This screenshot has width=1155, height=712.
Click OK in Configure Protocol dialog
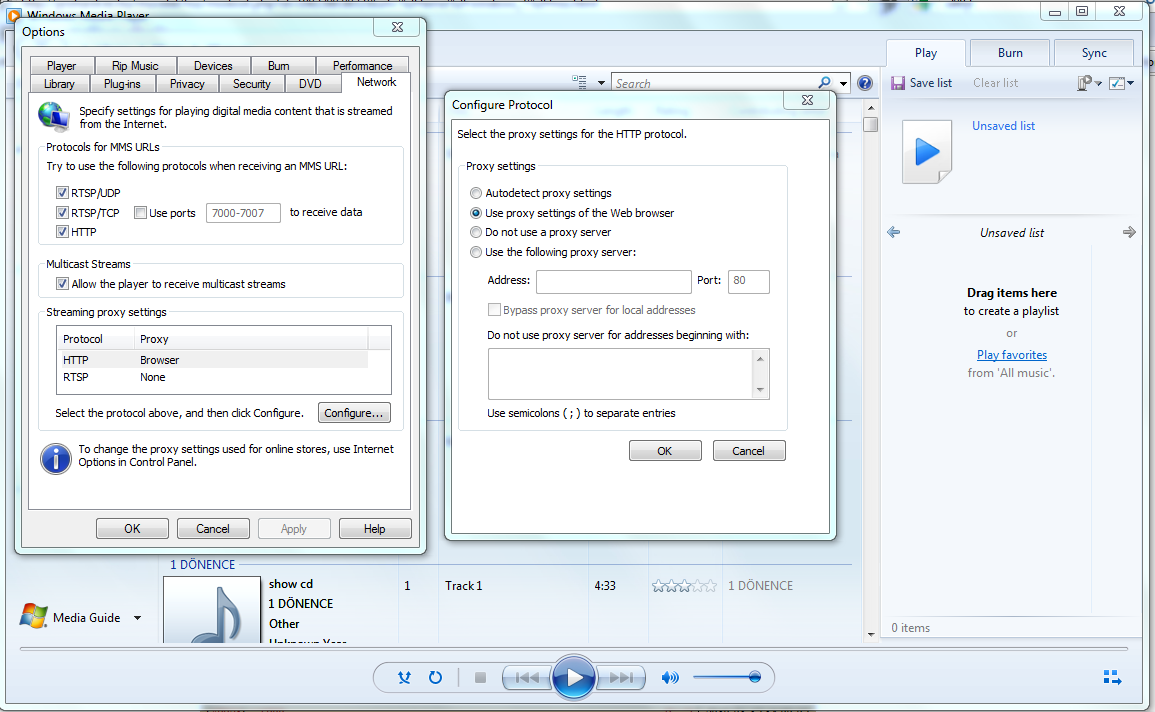pyautogui.click(x=664, y=451)
